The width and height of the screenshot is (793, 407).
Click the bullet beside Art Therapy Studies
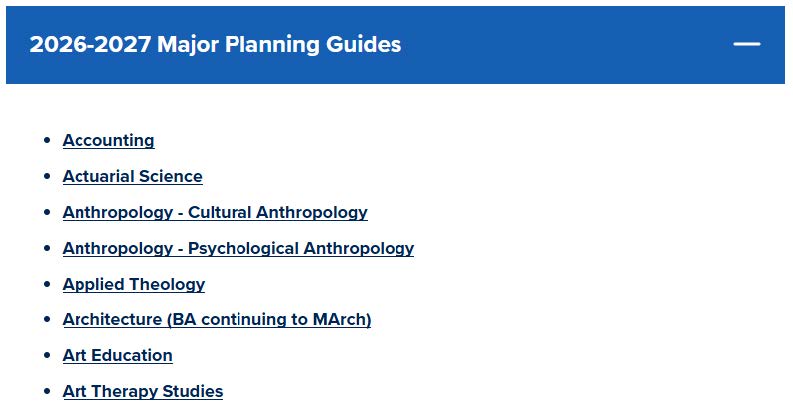47,392
